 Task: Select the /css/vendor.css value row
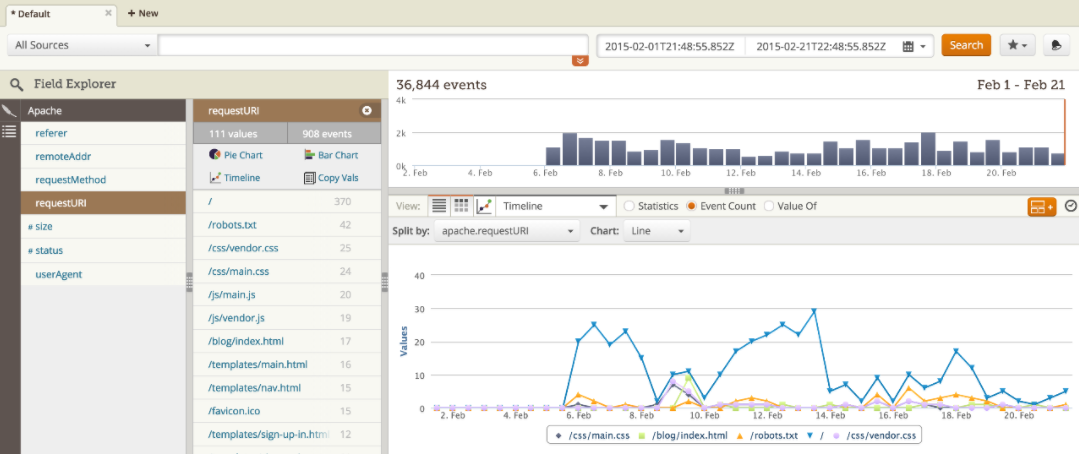pos(286,248)
